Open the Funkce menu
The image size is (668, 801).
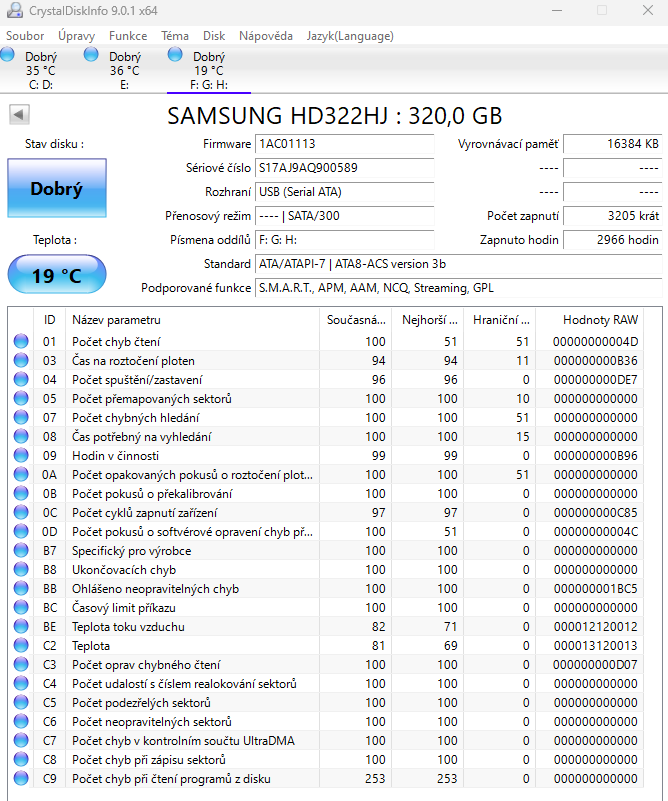pyautogui.click(x=128, y=36)
